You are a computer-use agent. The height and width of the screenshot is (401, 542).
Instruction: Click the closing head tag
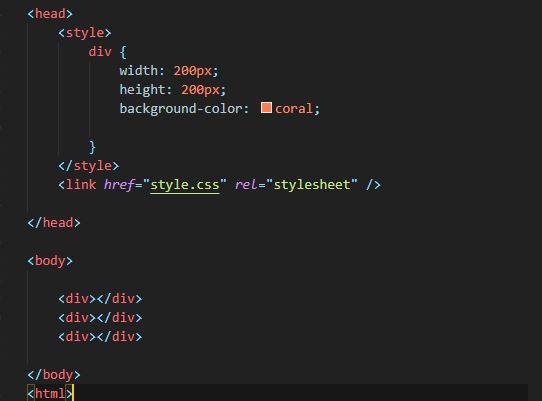click(54, 223)
